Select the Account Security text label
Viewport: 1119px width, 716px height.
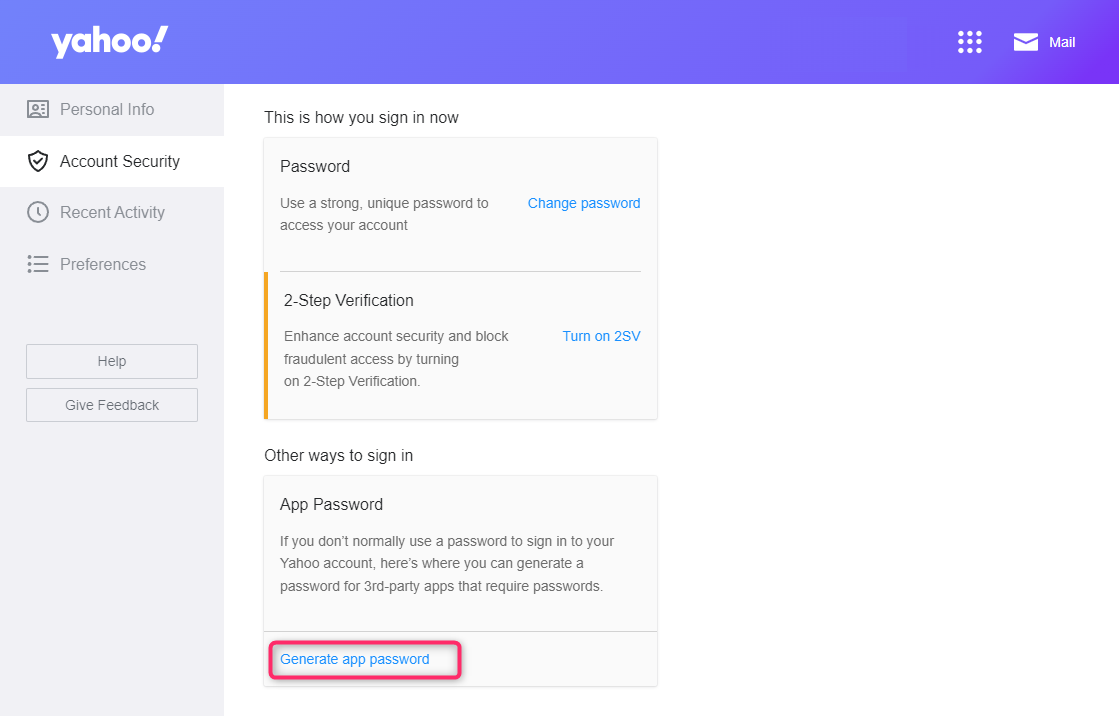(120, 161)
